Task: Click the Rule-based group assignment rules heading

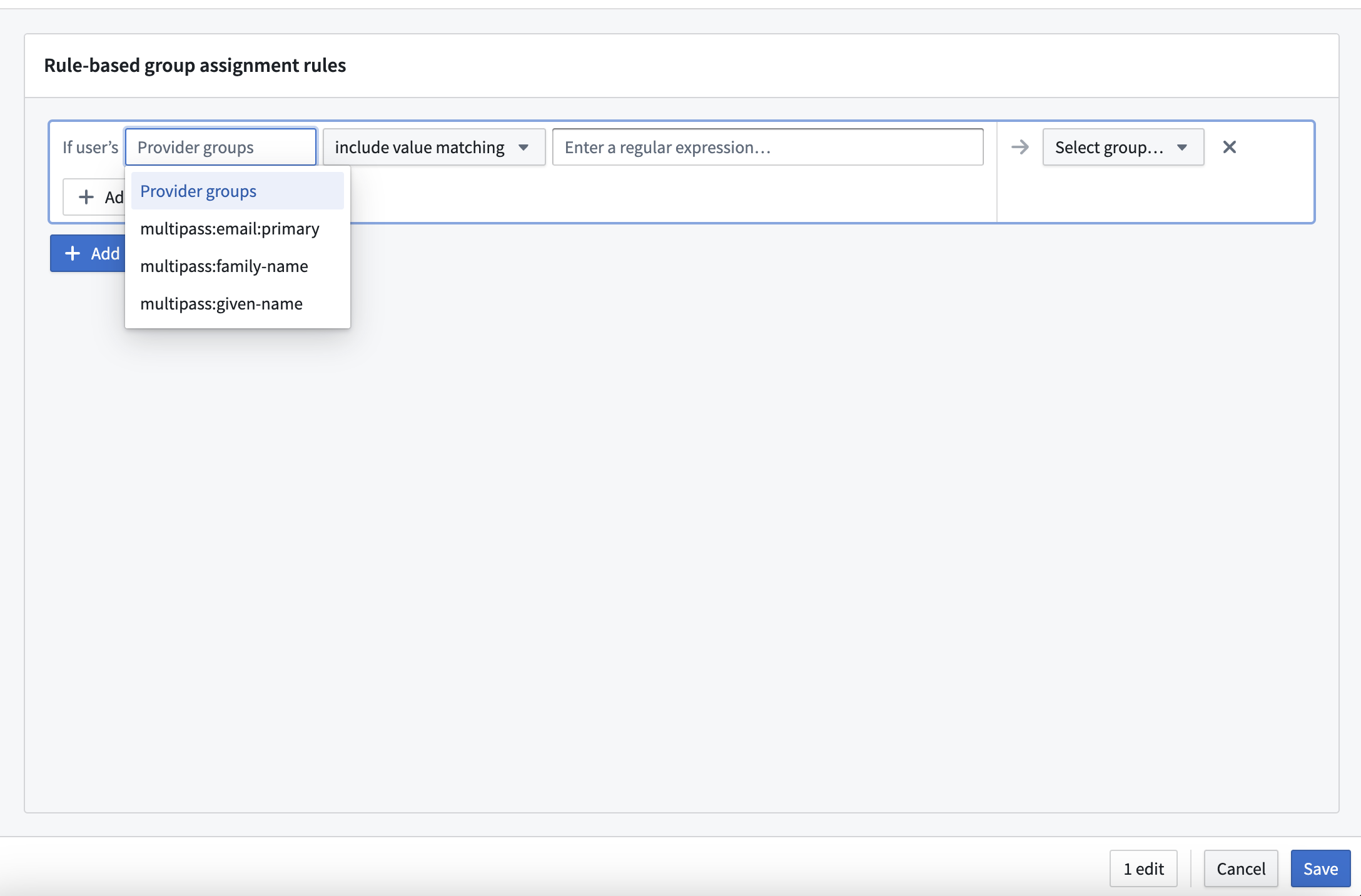Action: [195, 65]
